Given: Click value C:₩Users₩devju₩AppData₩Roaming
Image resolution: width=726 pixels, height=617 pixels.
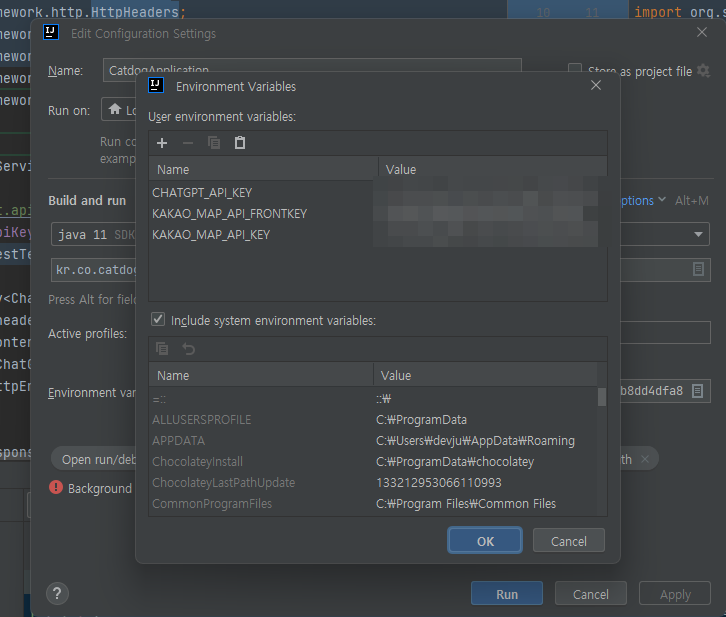Looking at the screenshot, I should tap(475, 440).
